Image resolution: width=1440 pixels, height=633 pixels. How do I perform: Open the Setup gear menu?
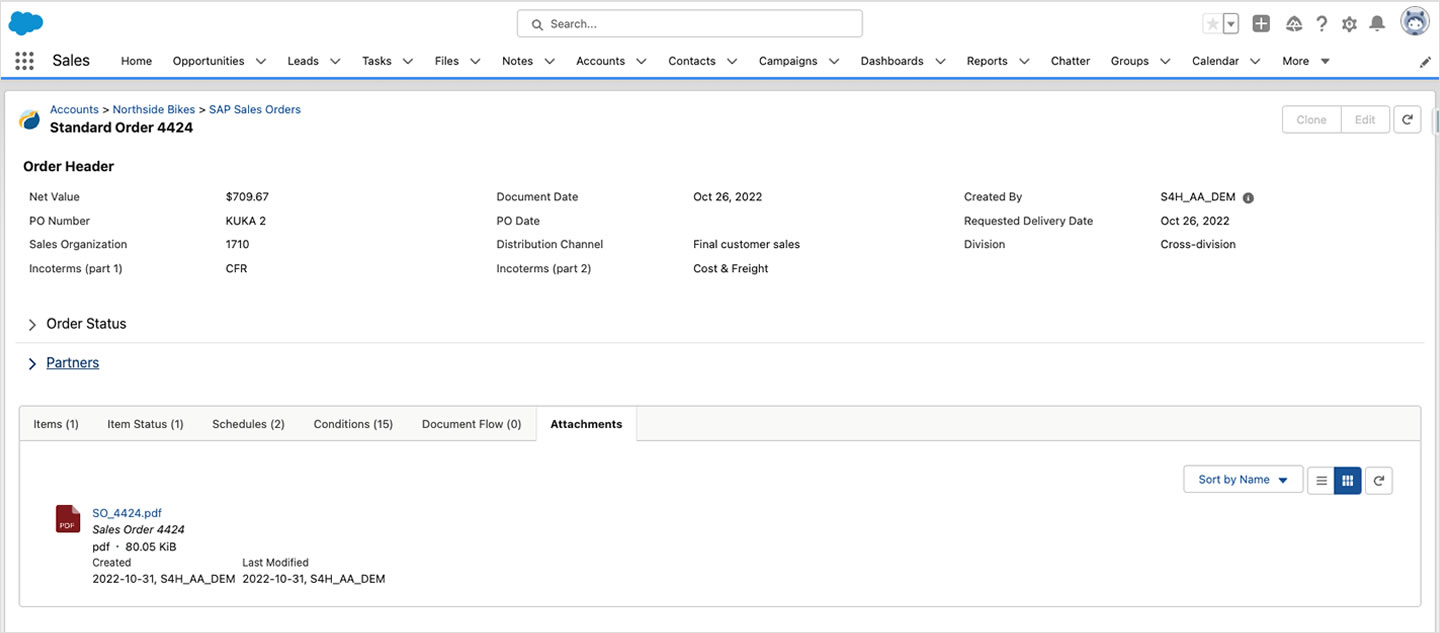[x=1349, y=24]
